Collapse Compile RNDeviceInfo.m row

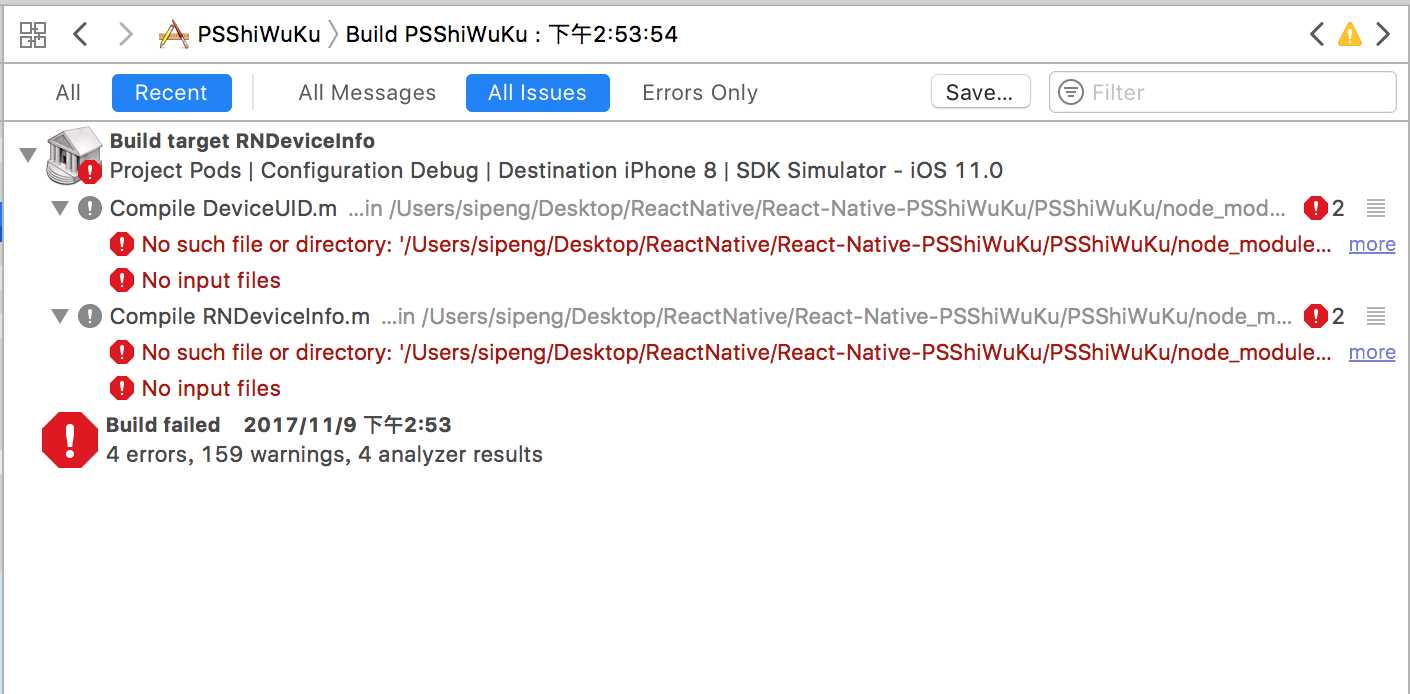(60, 316)
